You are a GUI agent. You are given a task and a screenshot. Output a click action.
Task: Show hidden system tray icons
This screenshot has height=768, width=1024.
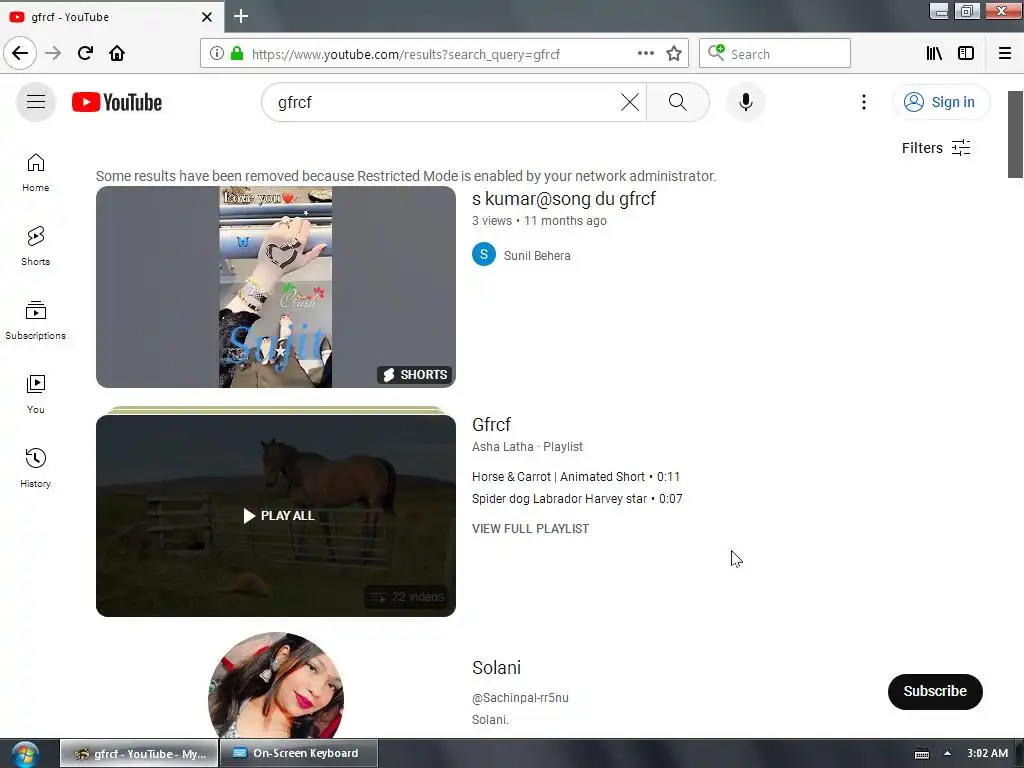pos(947,753)
